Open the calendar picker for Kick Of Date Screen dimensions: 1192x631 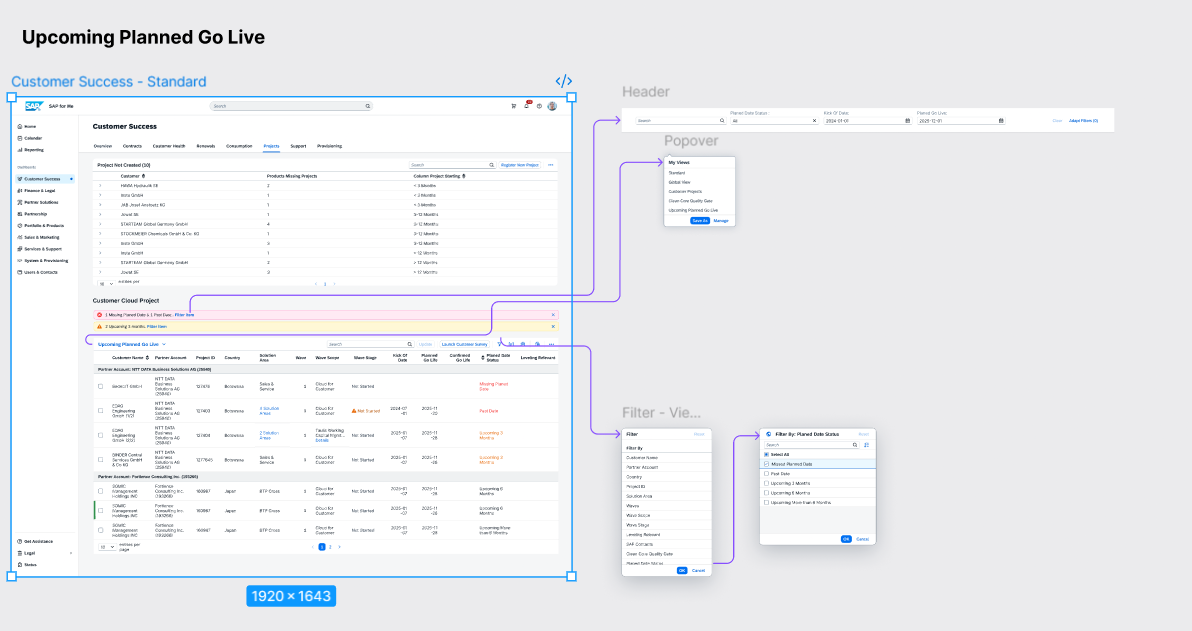(x=908, y=121)
